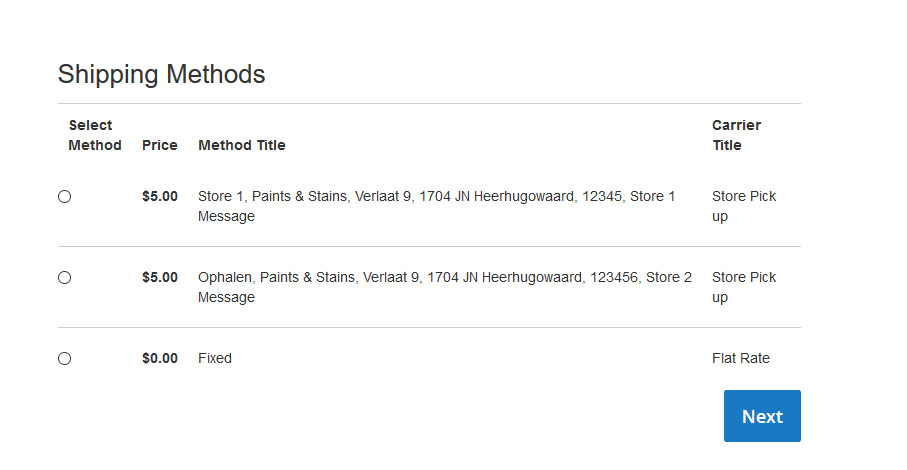907x470 pixels.
Task: Click the $0.00 price for Fixed method
Action: (x=160, y=358)
